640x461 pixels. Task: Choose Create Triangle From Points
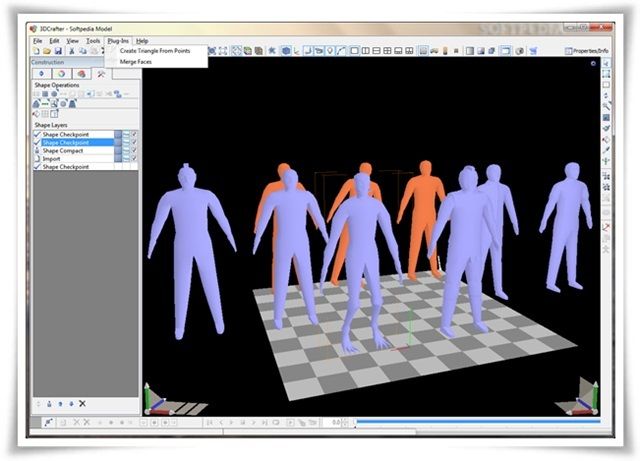click(155, 51)
